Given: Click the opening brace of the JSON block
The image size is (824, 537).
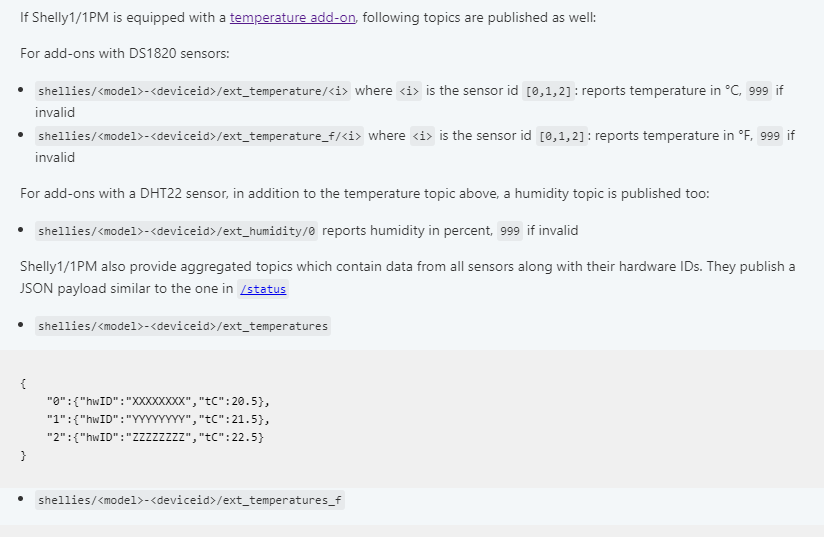Looking at the screenshot, I should (24, 382).
